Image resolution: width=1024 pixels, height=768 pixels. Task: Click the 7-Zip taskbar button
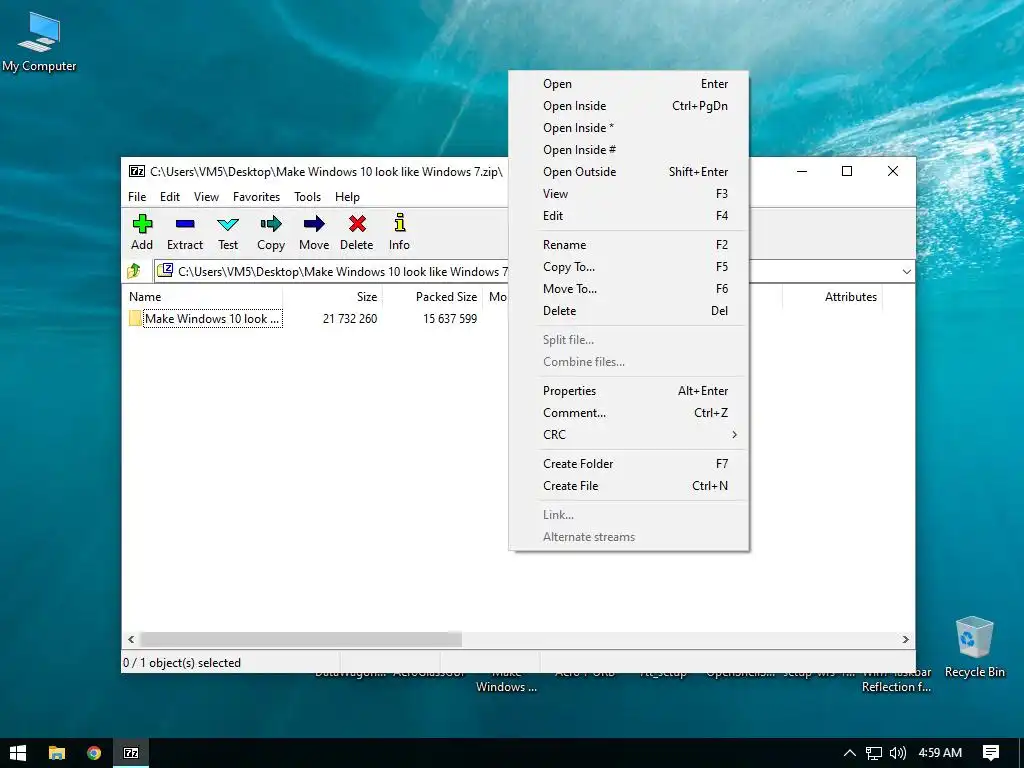pos(131,753)
